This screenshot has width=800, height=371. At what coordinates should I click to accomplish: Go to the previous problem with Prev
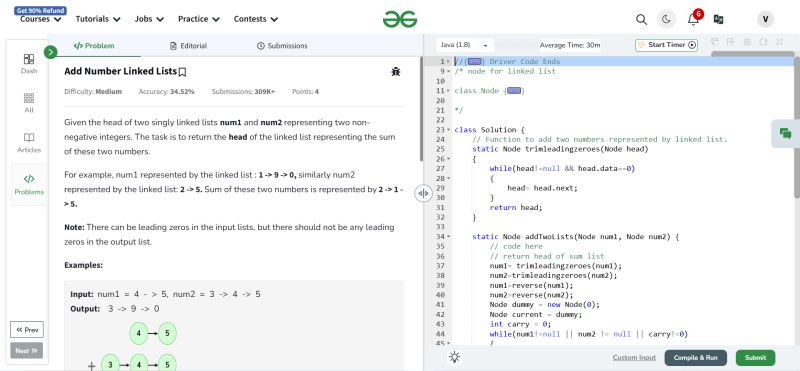click(x=27, y=330)
